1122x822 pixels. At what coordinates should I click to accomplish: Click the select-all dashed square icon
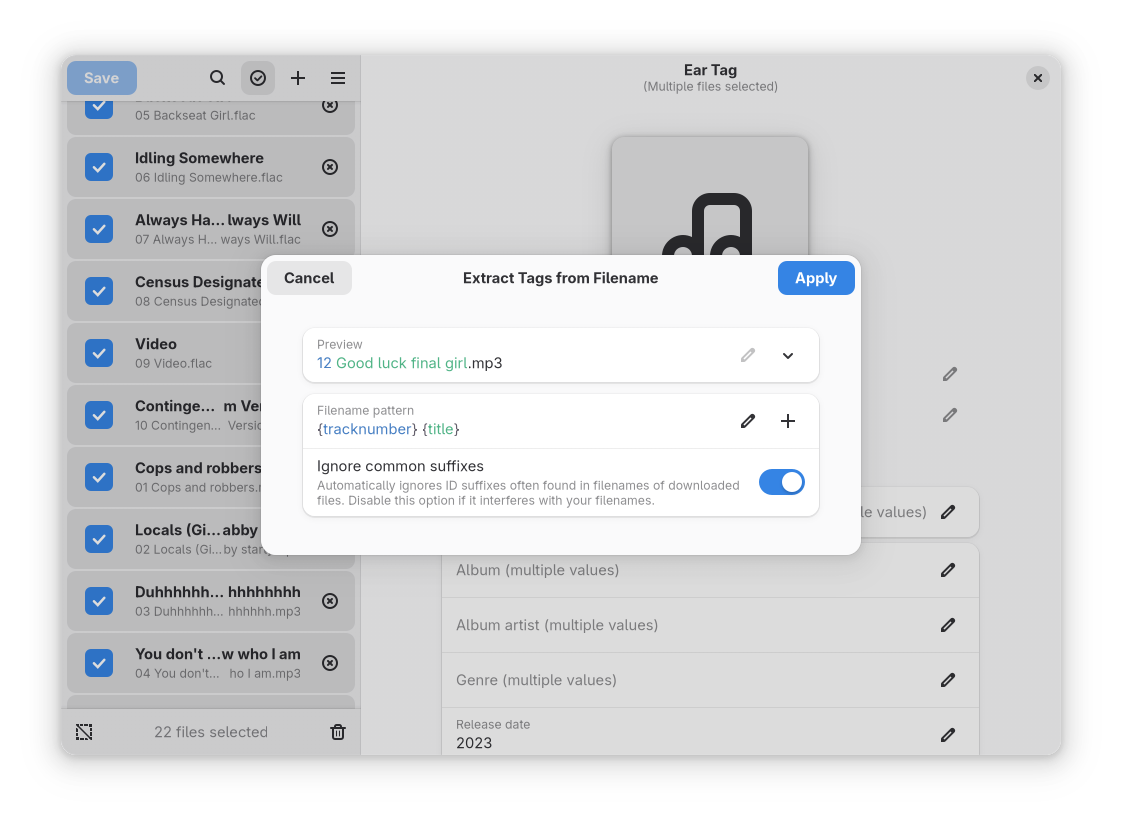click(84, 732)
